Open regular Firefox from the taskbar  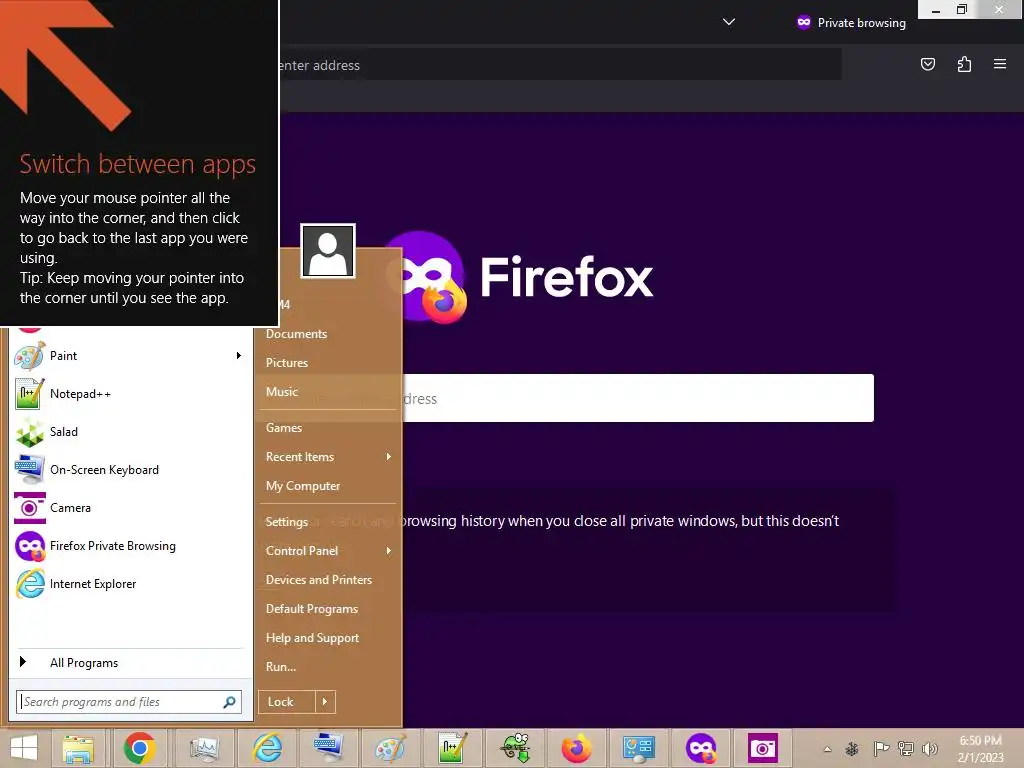tap(577, 748)
